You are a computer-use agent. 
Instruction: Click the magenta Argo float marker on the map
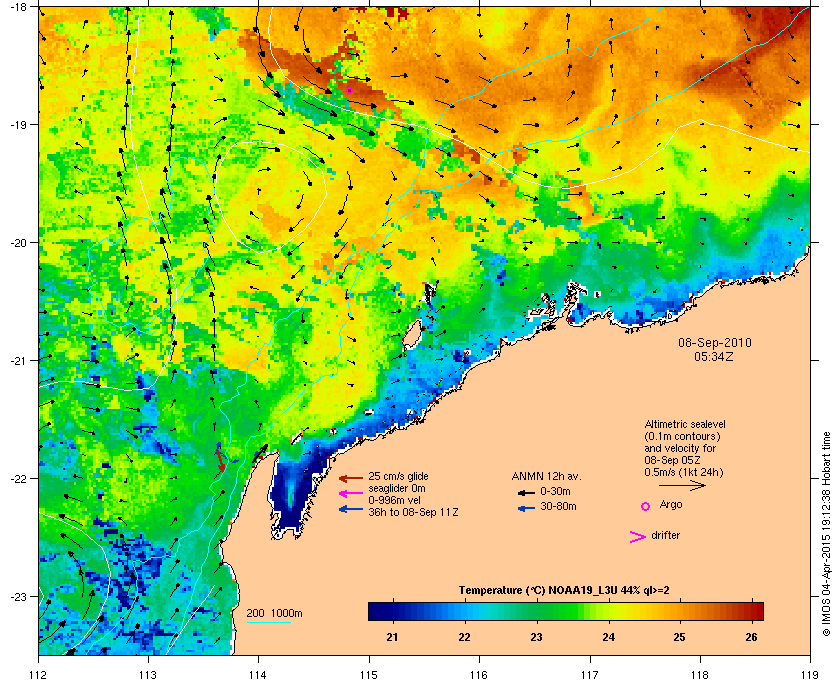click(x=349, y=91)
